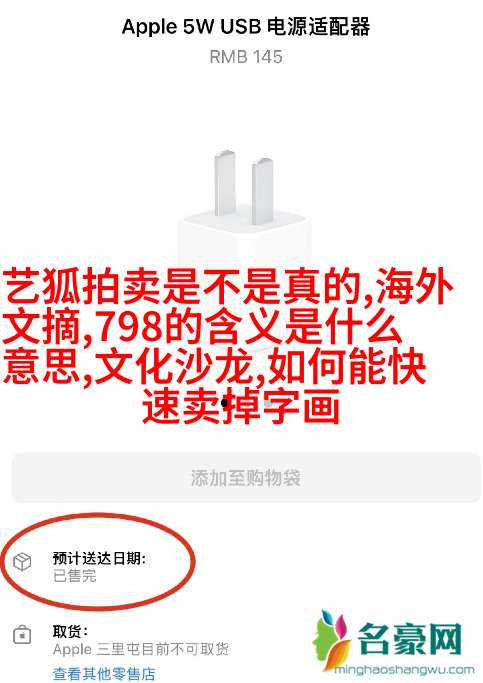483x683 pixels.
Task: Click the 已售完 status text
Action: 75,576
